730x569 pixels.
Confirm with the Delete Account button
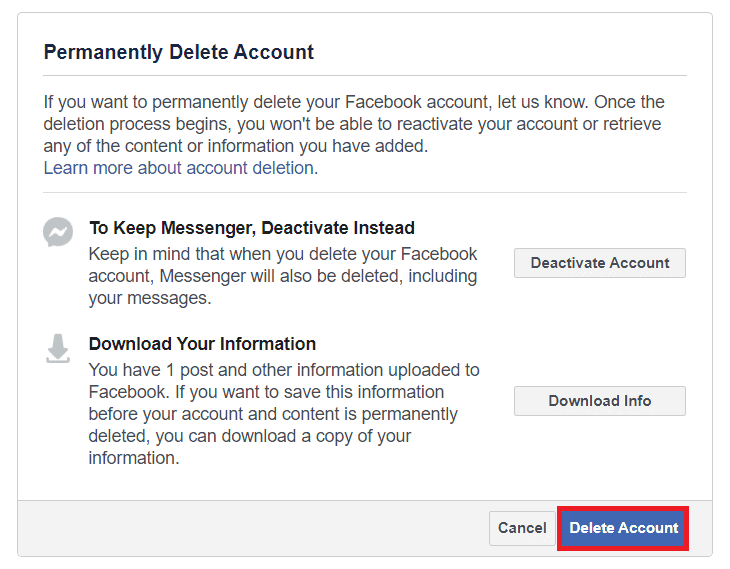pos(623,528)
